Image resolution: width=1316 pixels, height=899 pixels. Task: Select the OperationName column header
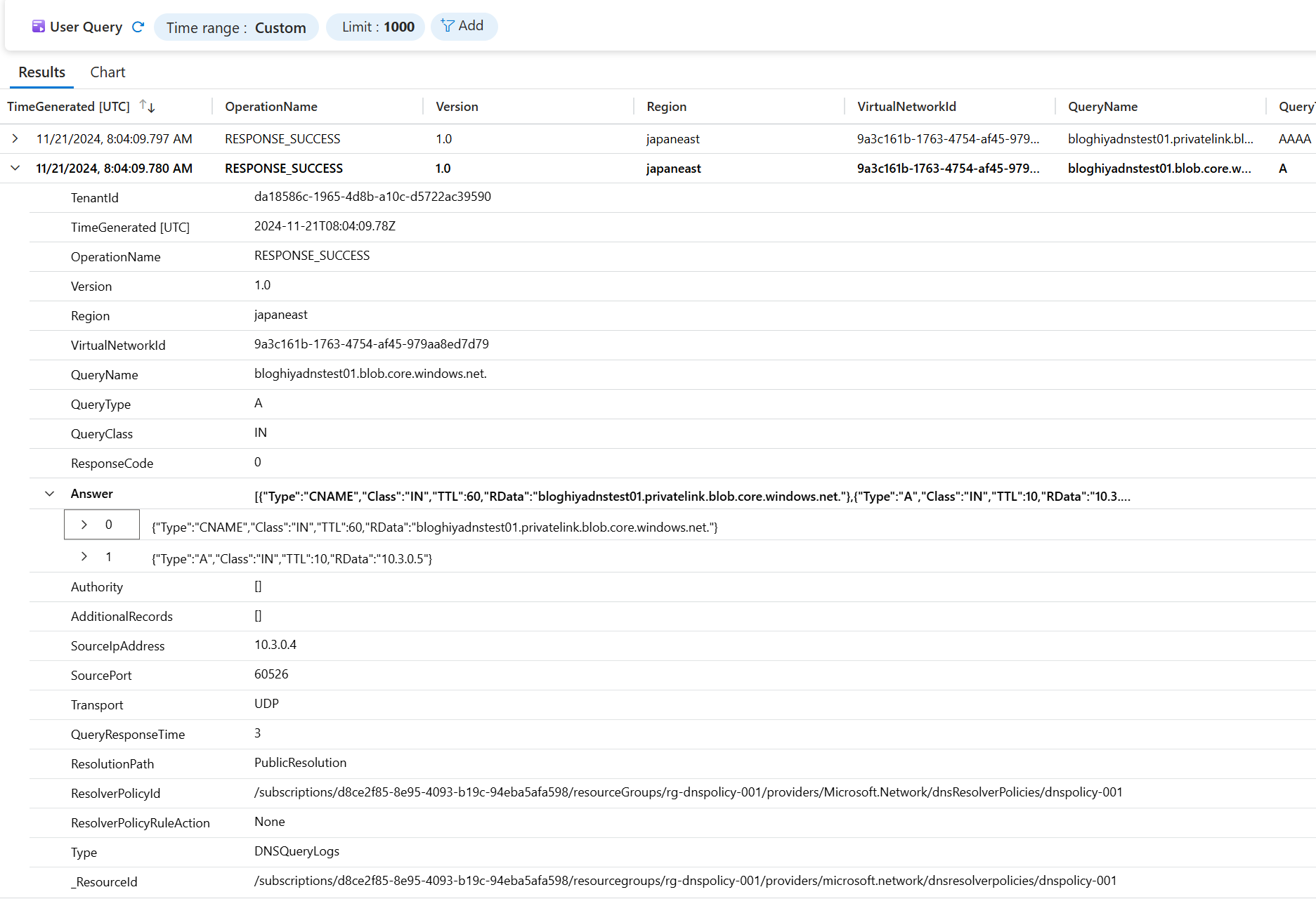tap(271, 107)
